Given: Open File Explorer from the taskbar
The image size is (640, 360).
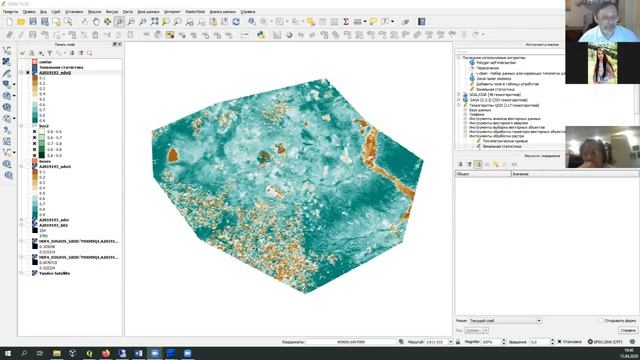Looking at the screenshot, I should (57, 353).
